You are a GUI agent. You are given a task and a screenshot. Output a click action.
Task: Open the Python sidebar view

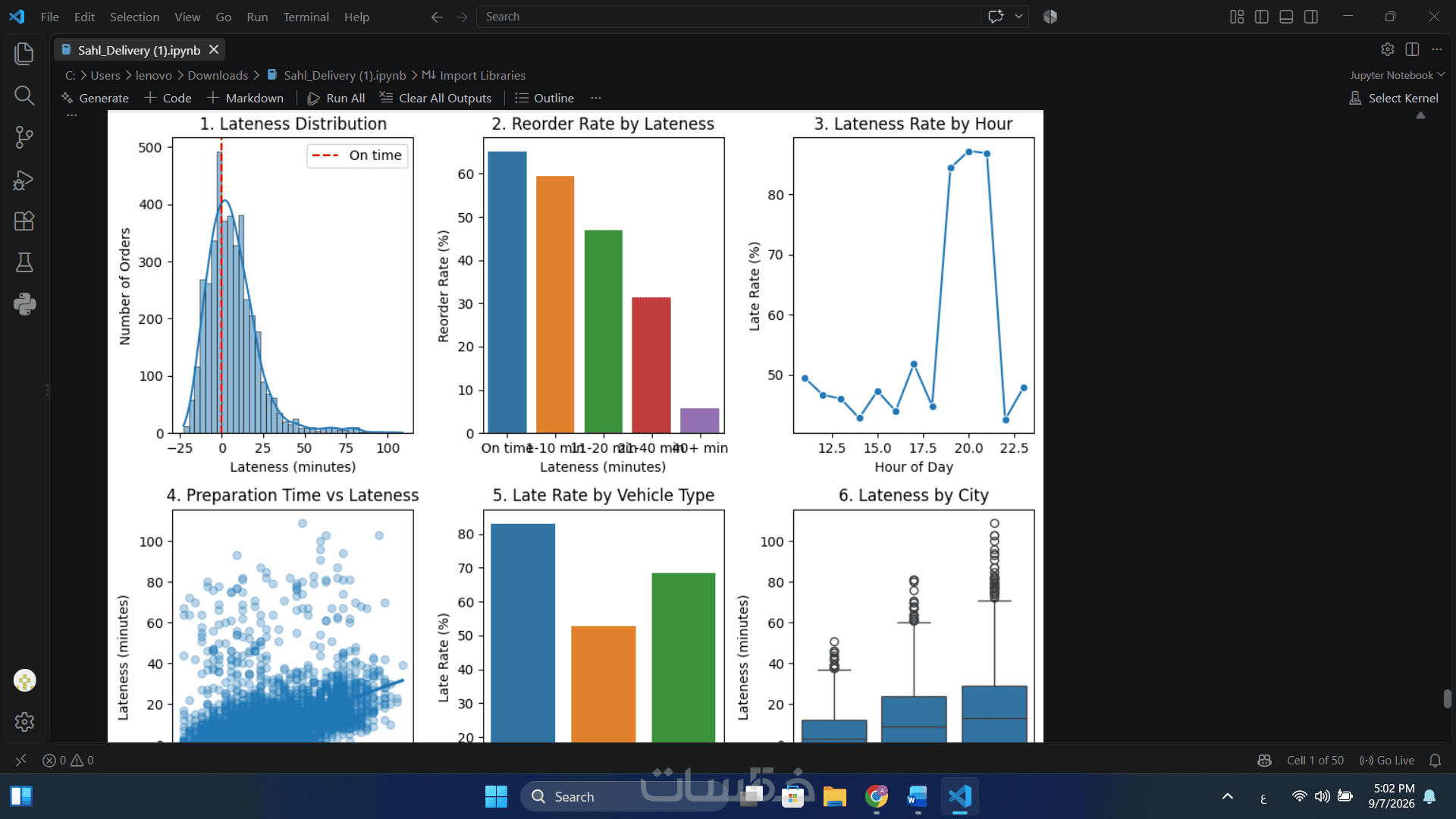24,304
